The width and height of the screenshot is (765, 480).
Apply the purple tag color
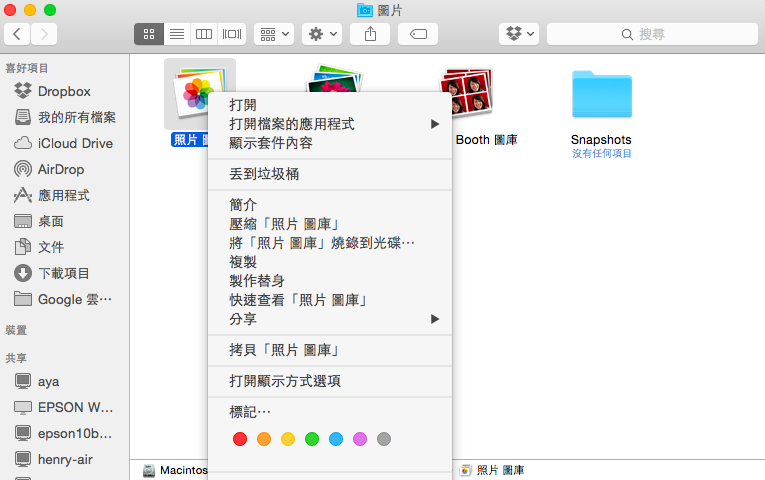[360, 439]
